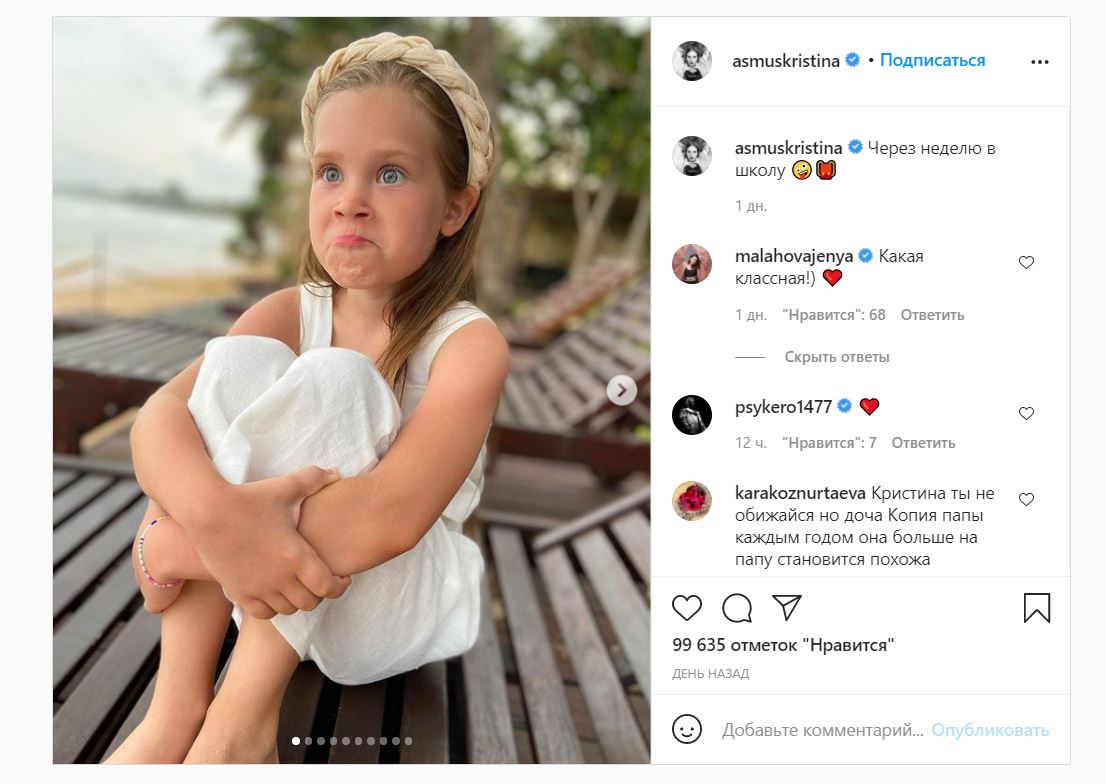Open emoji picker in comment field
Image resolution: width=1106 pixels, height=784 pixels.
click(687, 730)
